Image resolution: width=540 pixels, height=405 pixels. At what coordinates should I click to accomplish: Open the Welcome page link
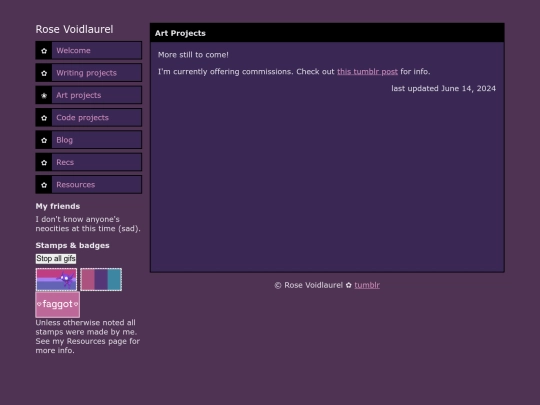pos(89,50)
